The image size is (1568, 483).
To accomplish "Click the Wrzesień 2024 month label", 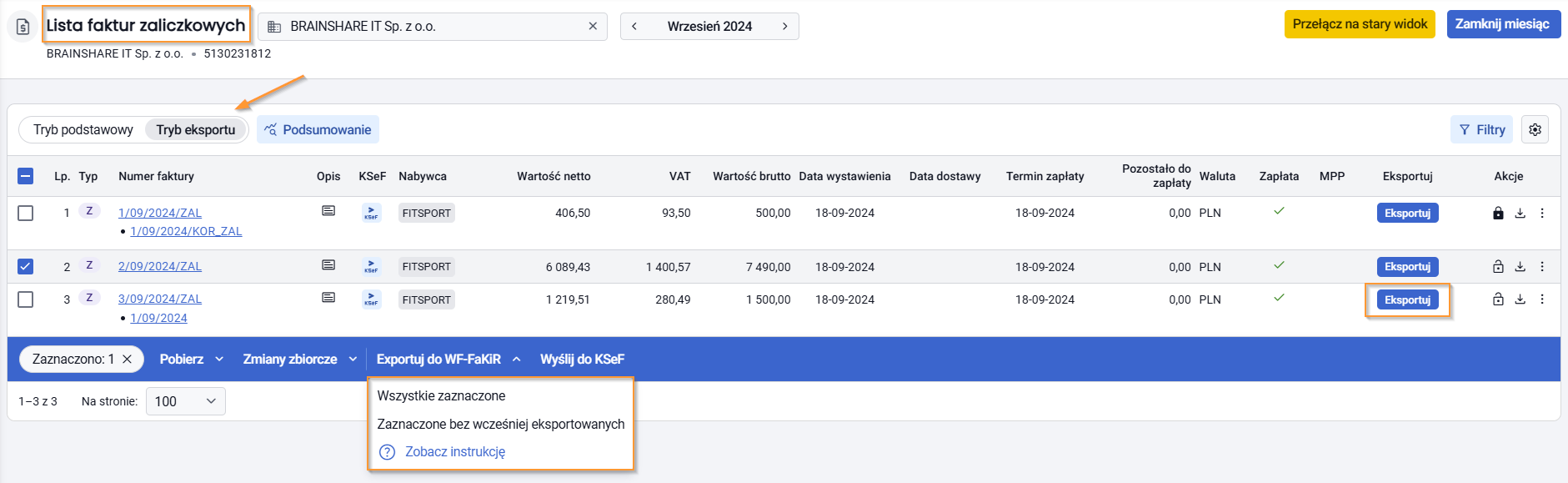I will [x=709, y=27].
